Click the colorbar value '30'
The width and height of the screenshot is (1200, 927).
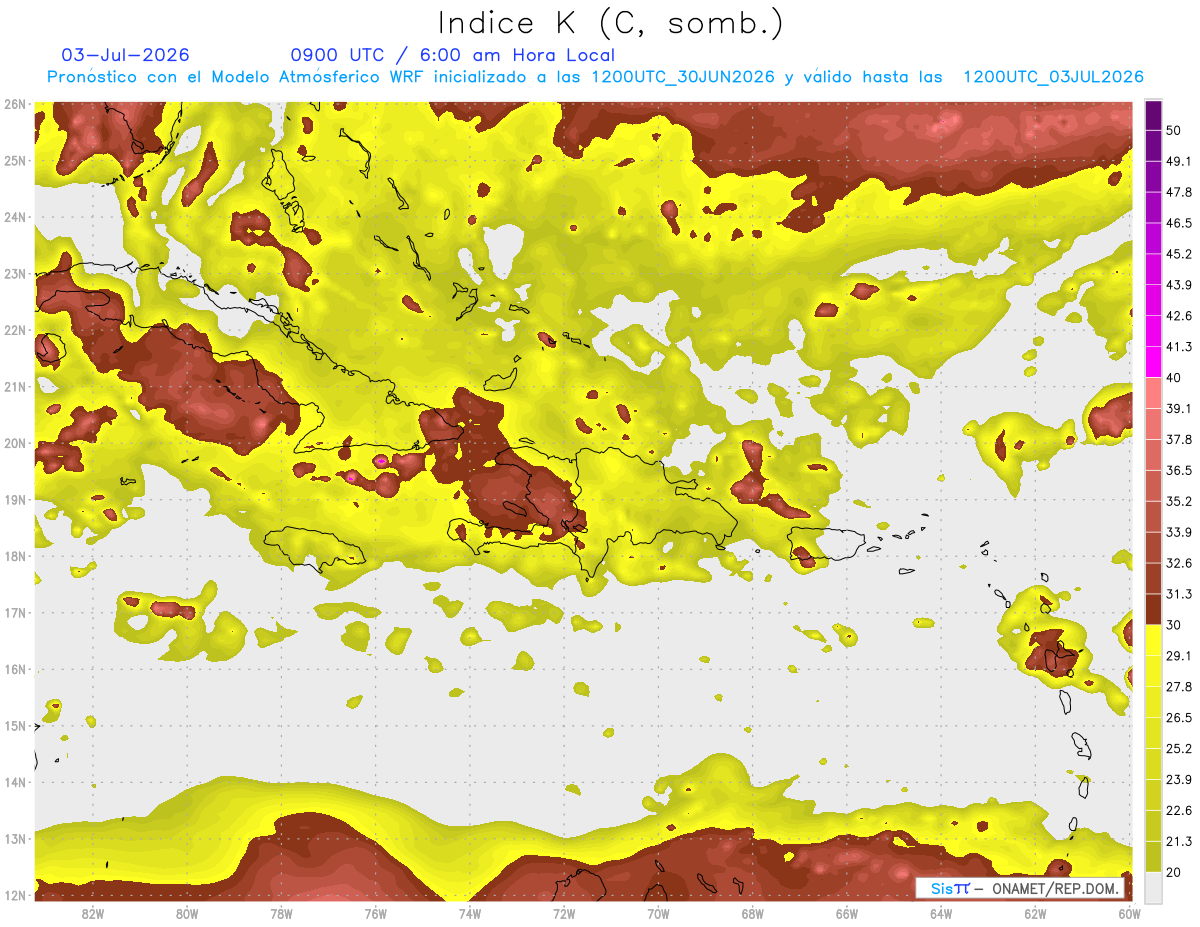tap(1174, 624)
